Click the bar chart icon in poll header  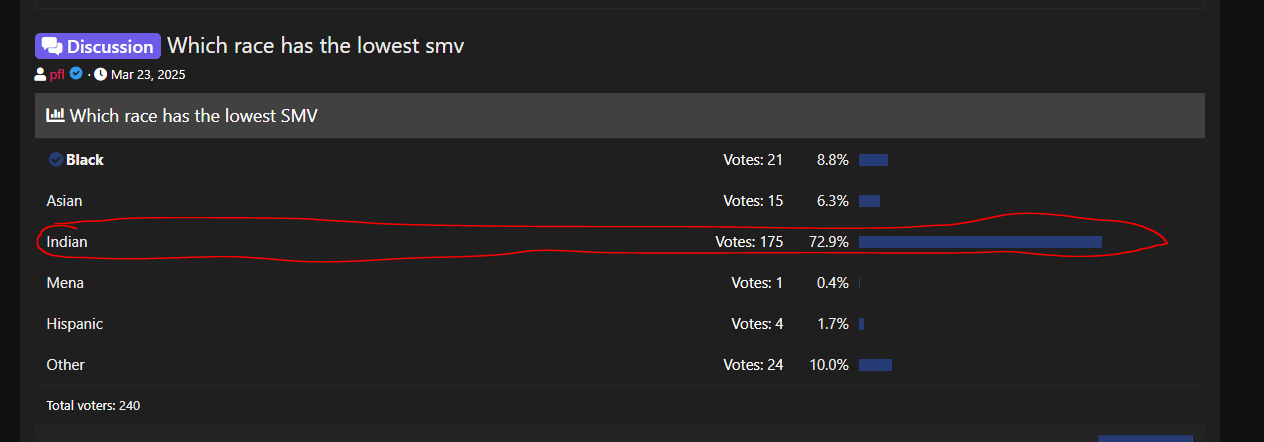pyautogui.click(x=56, y=116)
